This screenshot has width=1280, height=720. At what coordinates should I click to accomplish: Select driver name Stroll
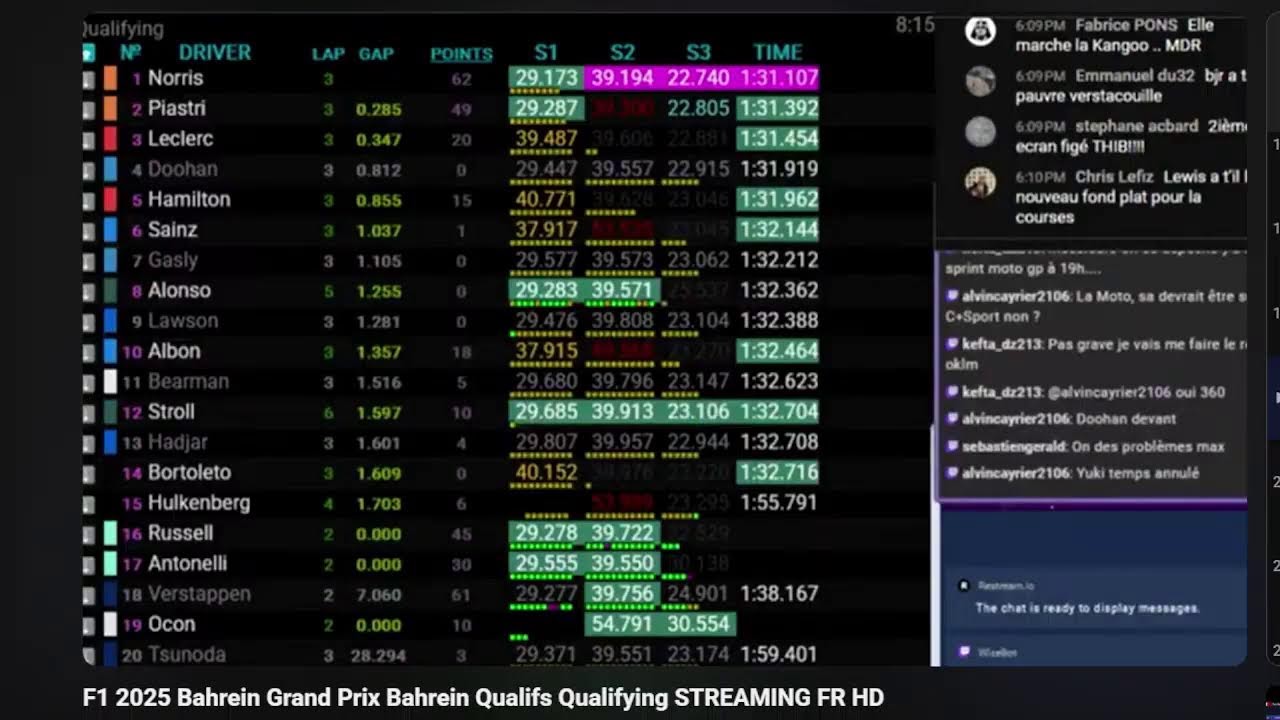[x=171, y=412]
